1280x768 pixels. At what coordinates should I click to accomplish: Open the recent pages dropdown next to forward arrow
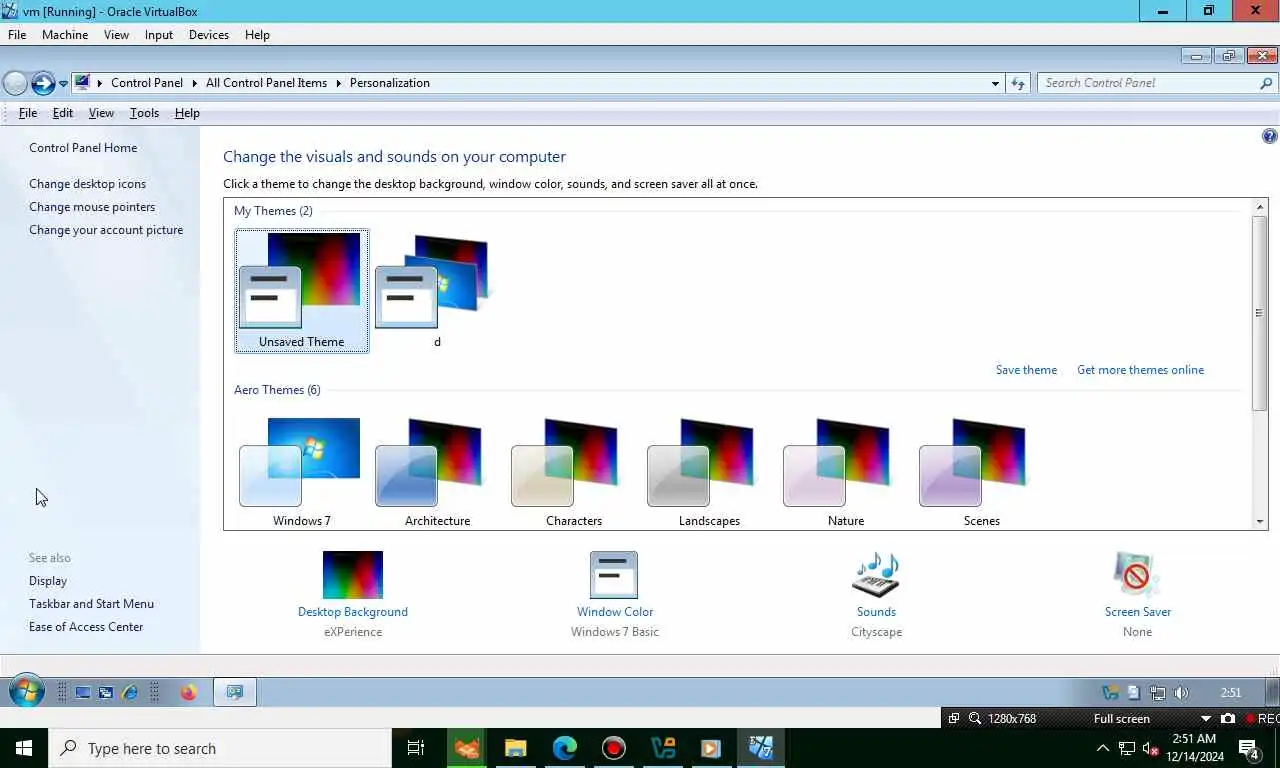63,83
